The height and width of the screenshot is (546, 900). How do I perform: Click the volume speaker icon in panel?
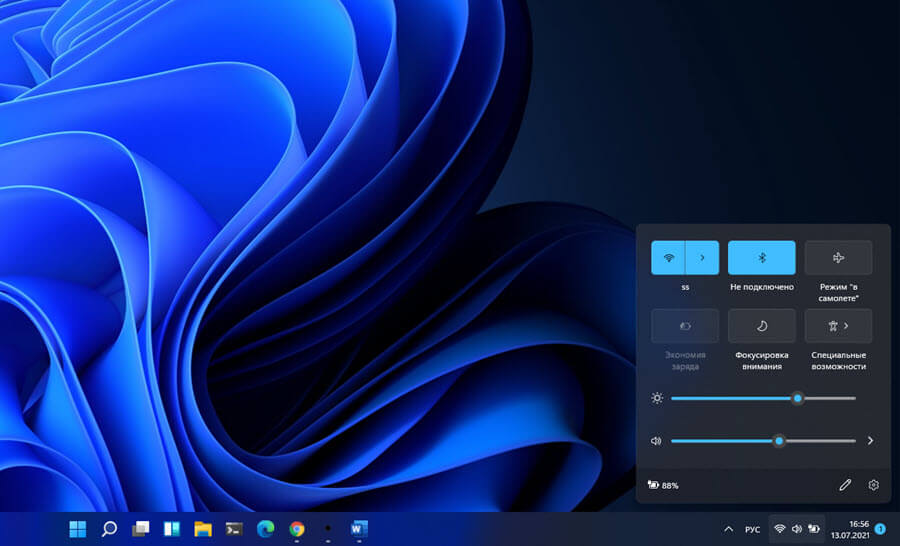coord(656,441)
